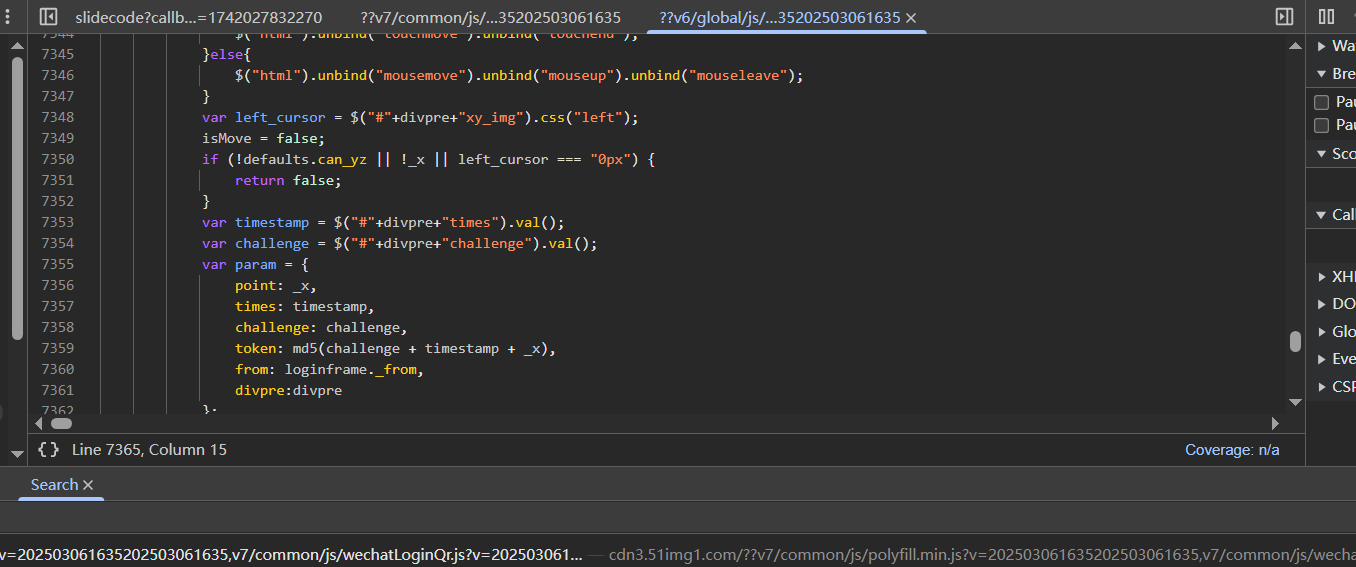The image size is (1356, 567).
Task: Click line number 7352 in gutter
Action: (57, 201)
